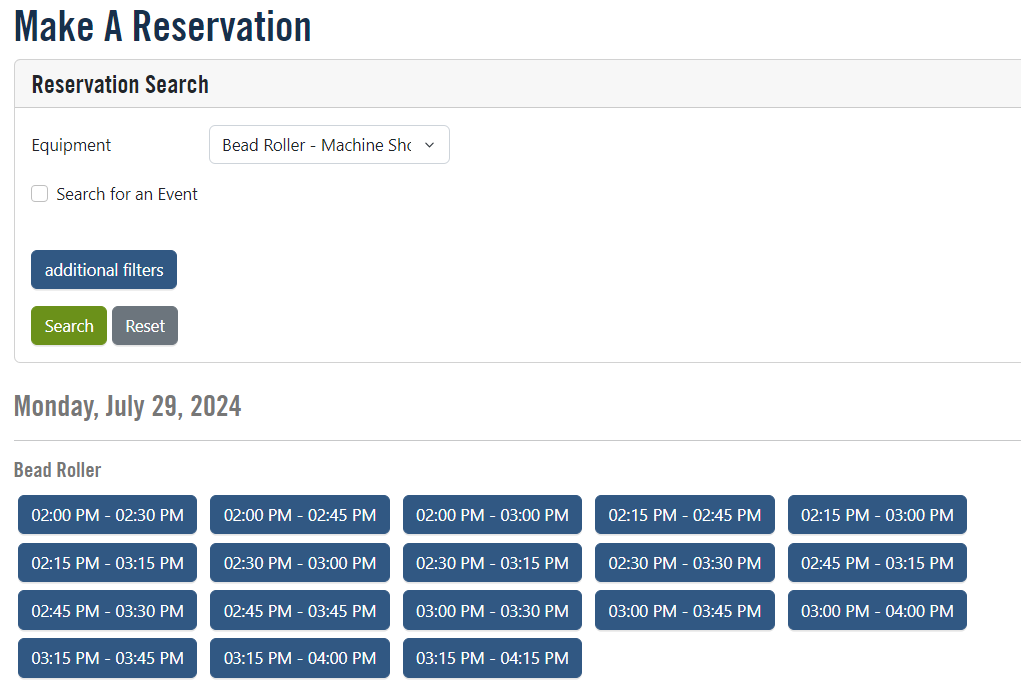Open the Equipment dropdown showing Bead Roller
The width and height of the screenshot is (1021, 697).
coord(329,145)
